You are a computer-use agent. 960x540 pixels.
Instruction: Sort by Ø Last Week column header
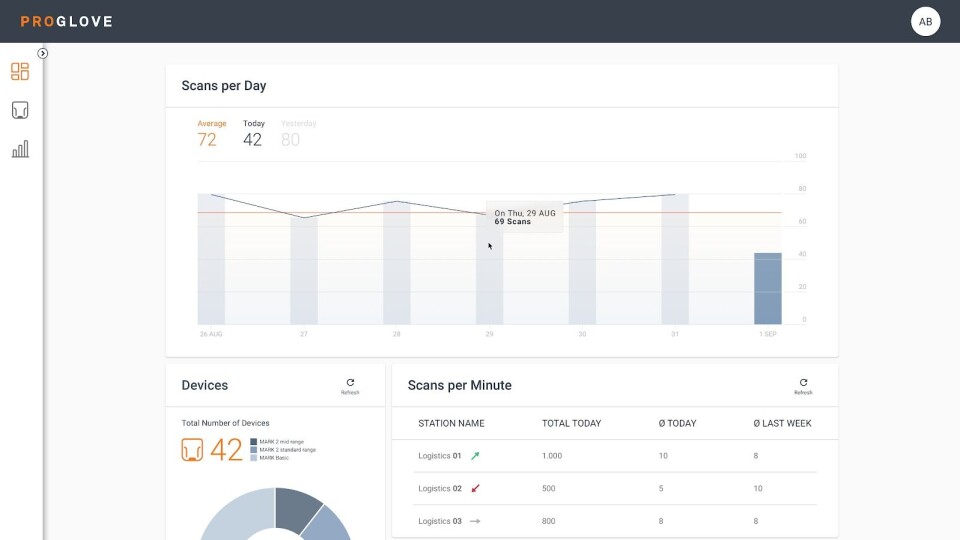[782, 423]
